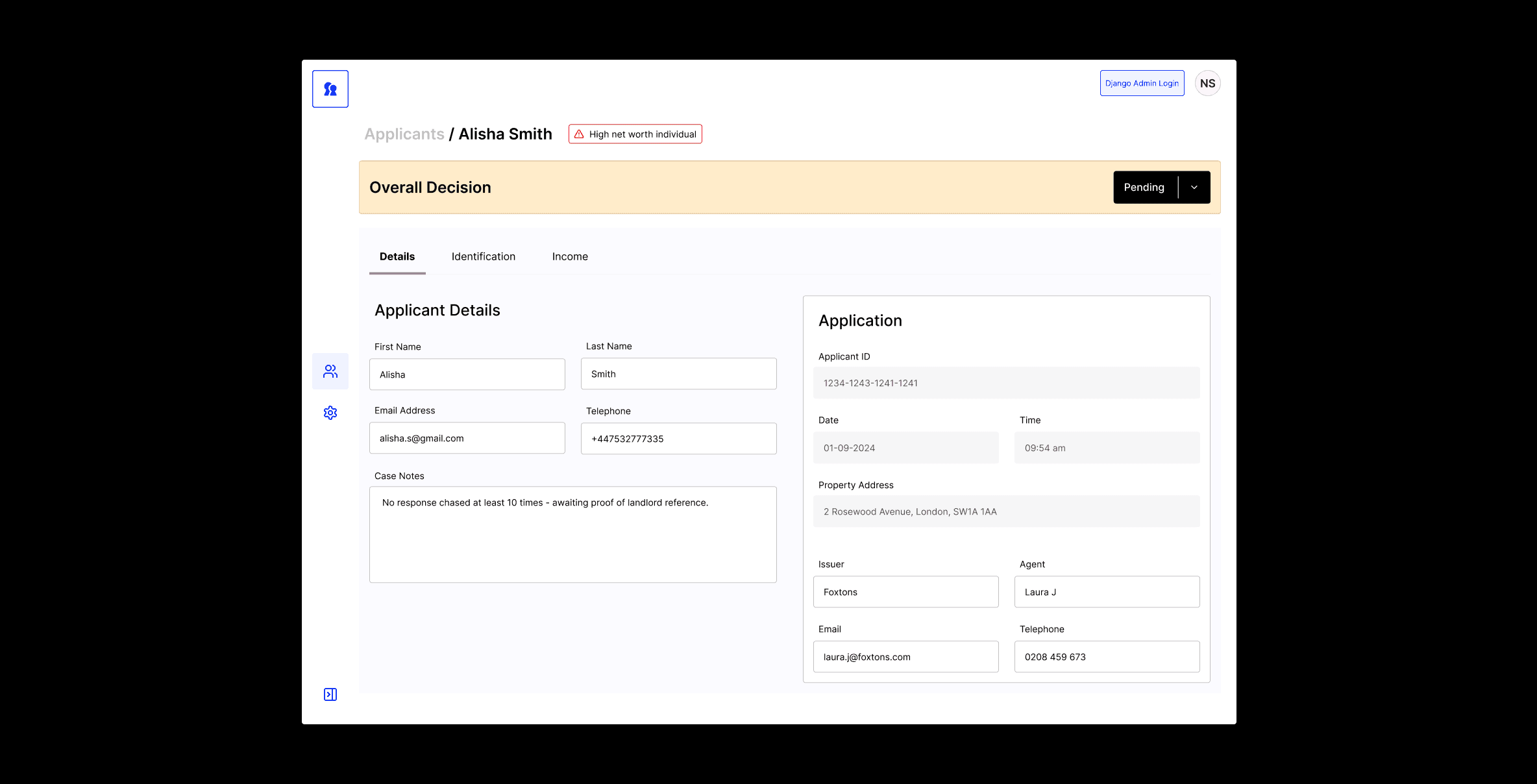Open the Applicants people icon in sidebar
This screenshot has height=784, width=1537.
click(x=330, y=371)
